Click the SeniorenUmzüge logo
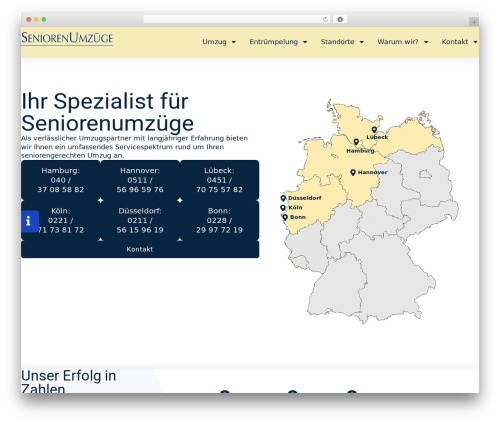This screenshot has width=500, height=423. point(67,38)
